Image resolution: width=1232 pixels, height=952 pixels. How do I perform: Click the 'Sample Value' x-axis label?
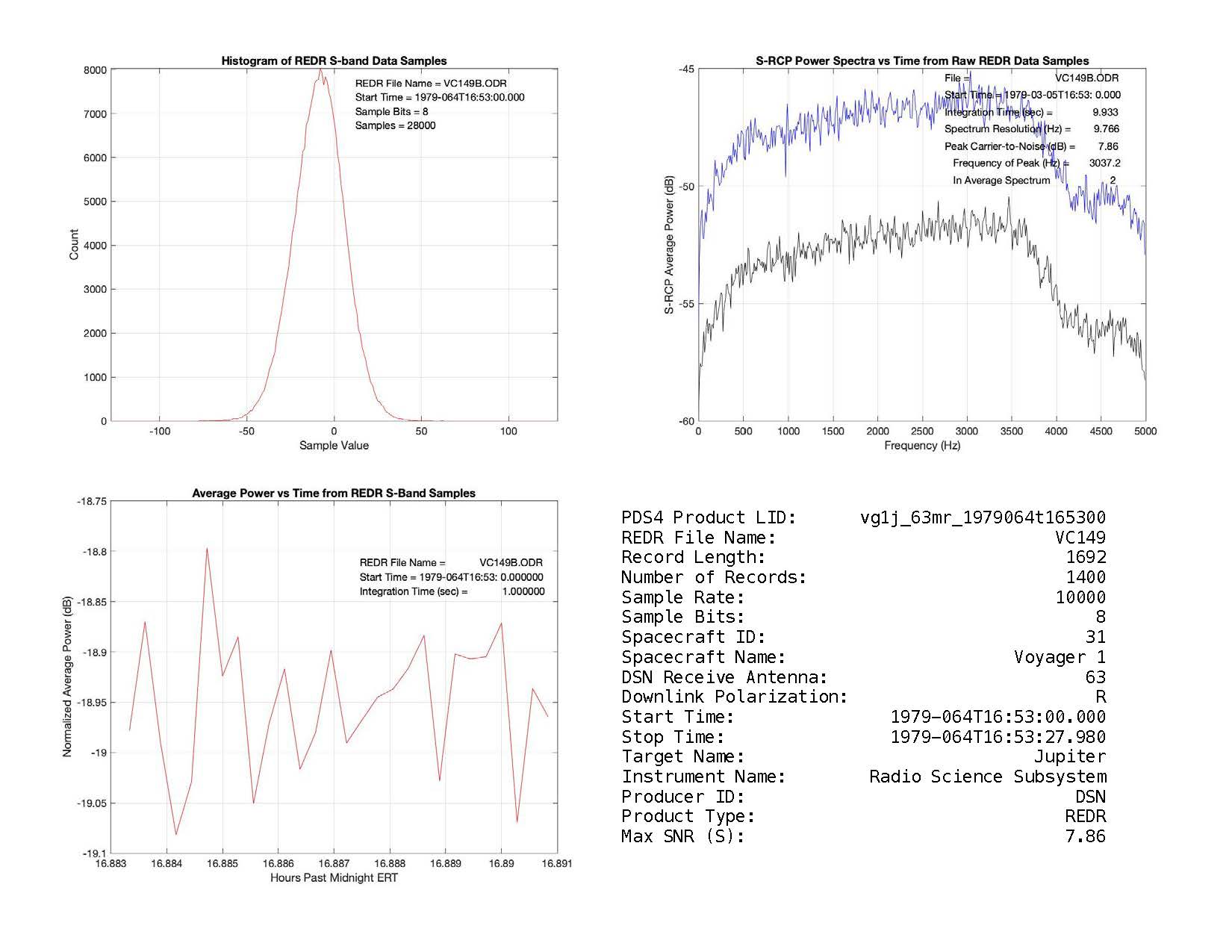334,446
